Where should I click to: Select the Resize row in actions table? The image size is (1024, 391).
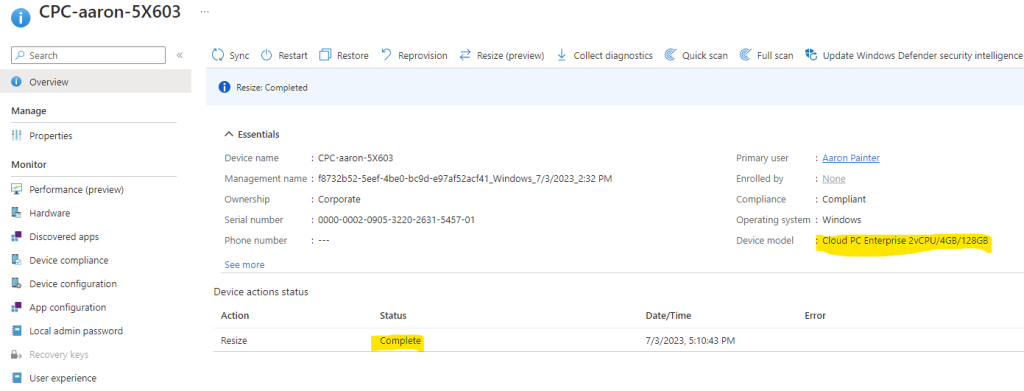[618, 341]
